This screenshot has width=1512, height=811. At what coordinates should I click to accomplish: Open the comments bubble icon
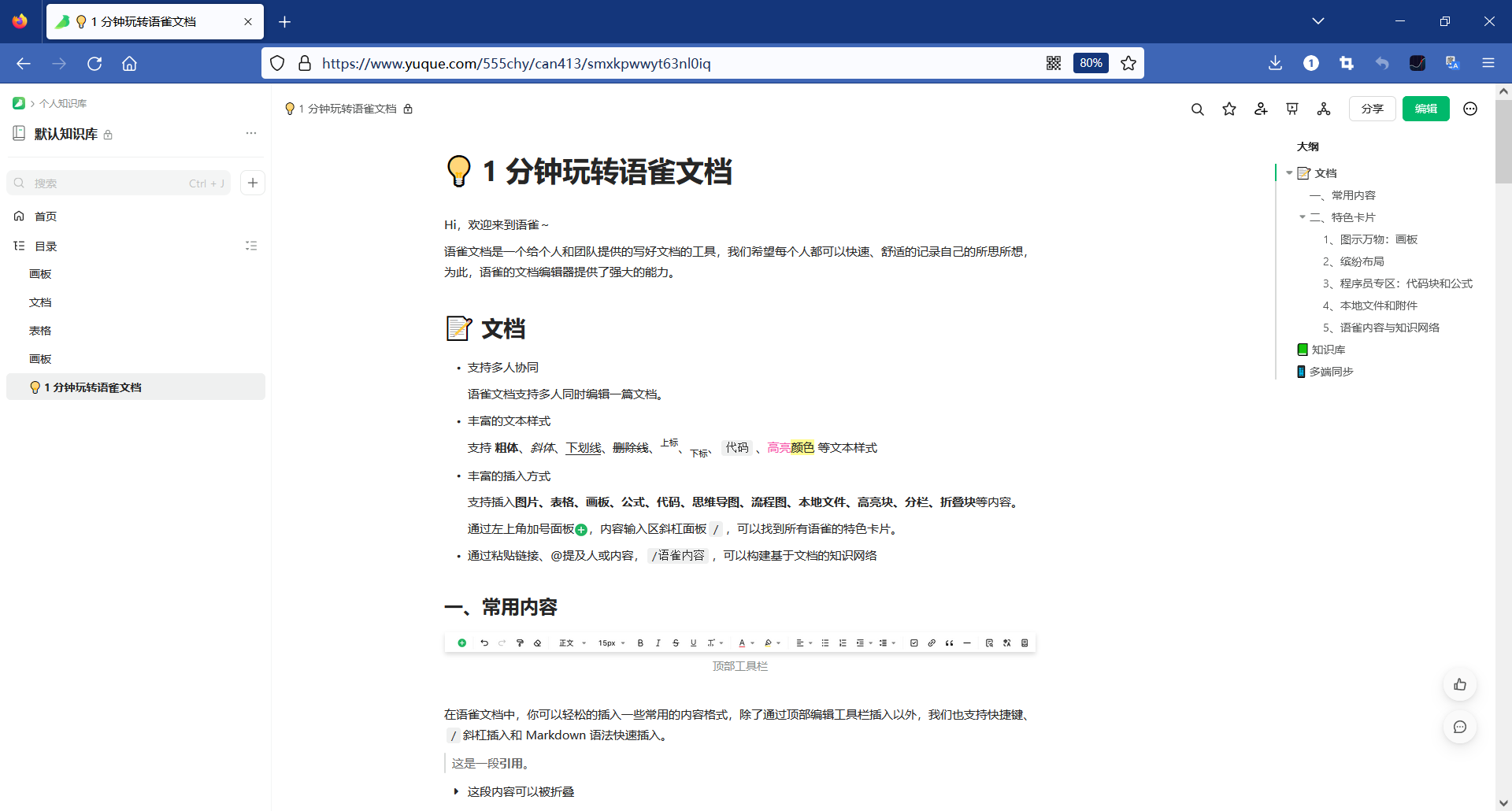point(1460,727)
